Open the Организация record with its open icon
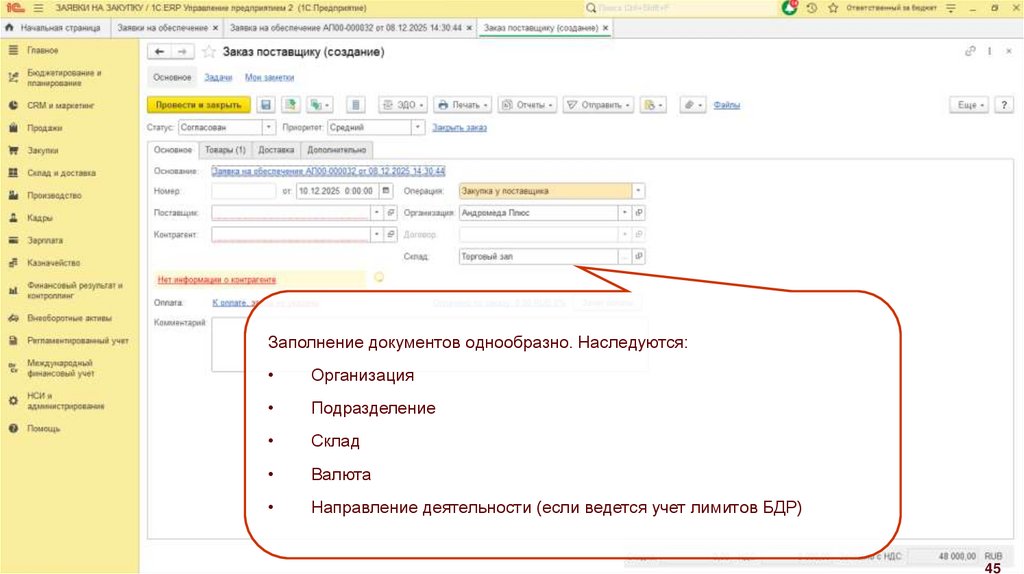Screen dimensions: 1024x574 click(x=639, y=213)
